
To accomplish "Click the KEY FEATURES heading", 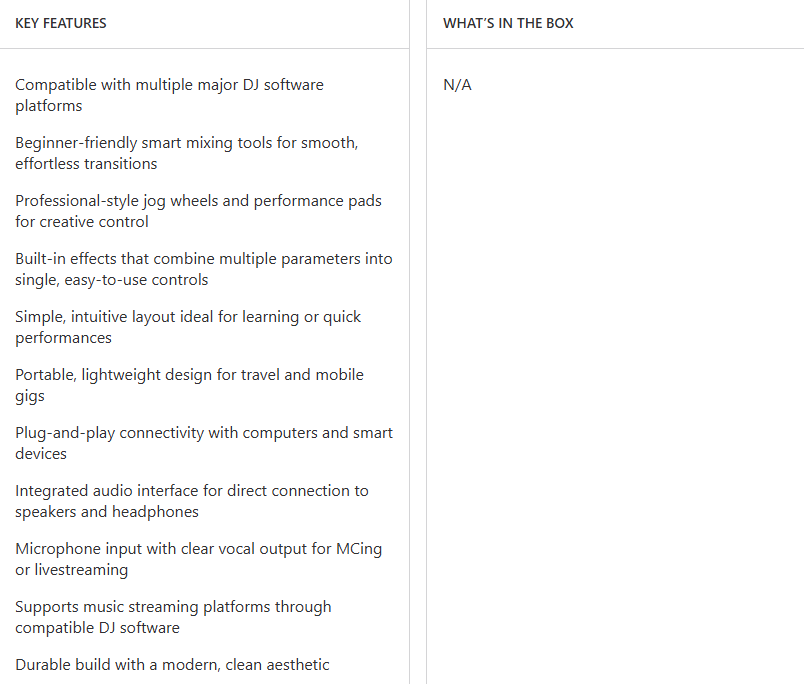I will click(x=61, y=23).
